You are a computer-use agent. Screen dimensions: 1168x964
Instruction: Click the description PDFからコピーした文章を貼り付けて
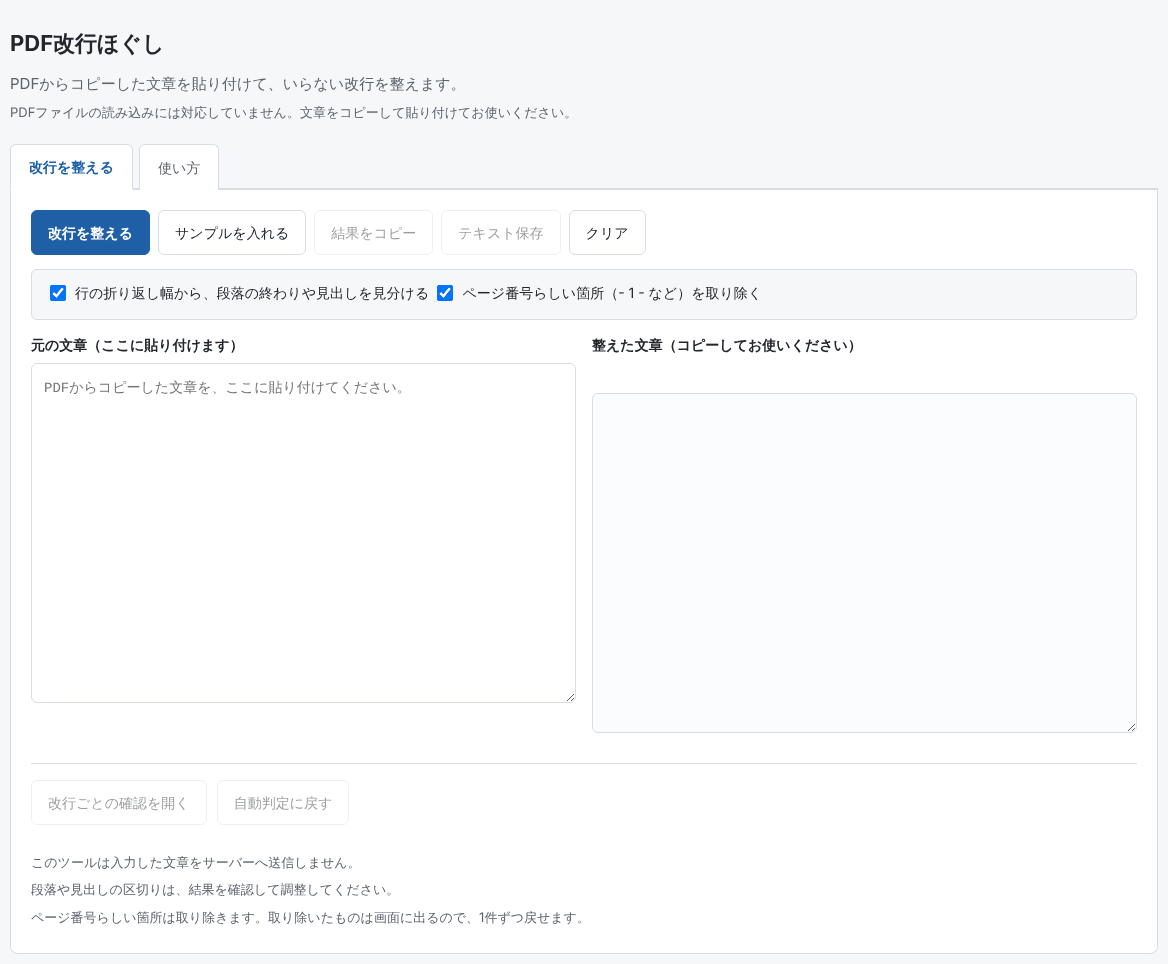click(235, 85)
